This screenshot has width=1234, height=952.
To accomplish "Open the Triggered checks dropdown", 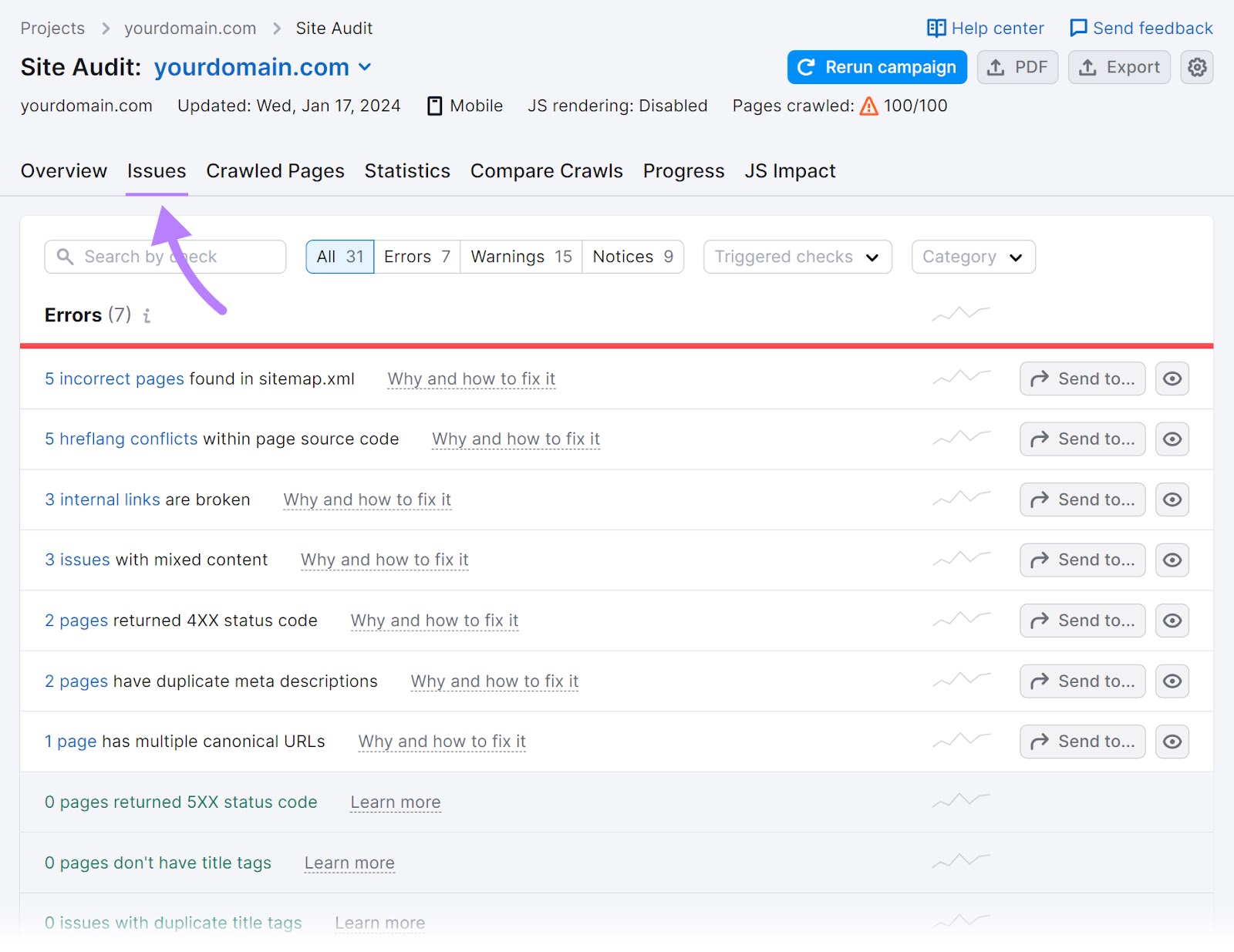I will click(x=797, y=256).
